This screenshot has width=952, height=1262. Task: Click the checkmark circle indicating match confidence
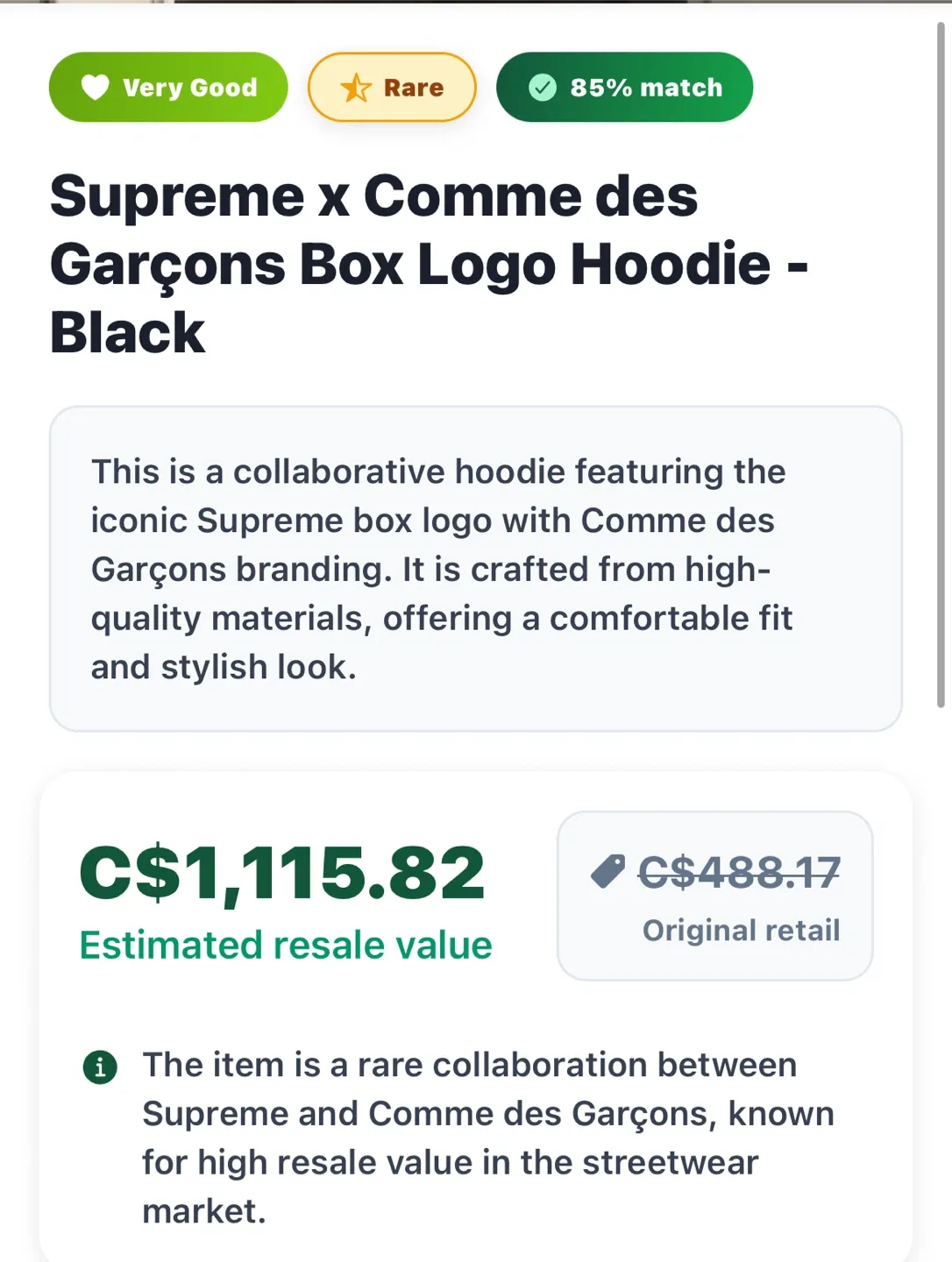coord(543,87)
